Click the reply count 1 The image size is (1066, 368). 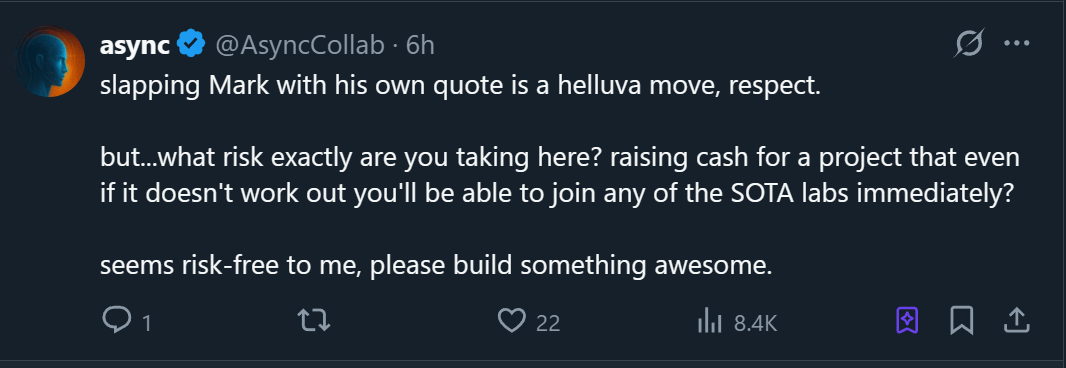point(145,323)
